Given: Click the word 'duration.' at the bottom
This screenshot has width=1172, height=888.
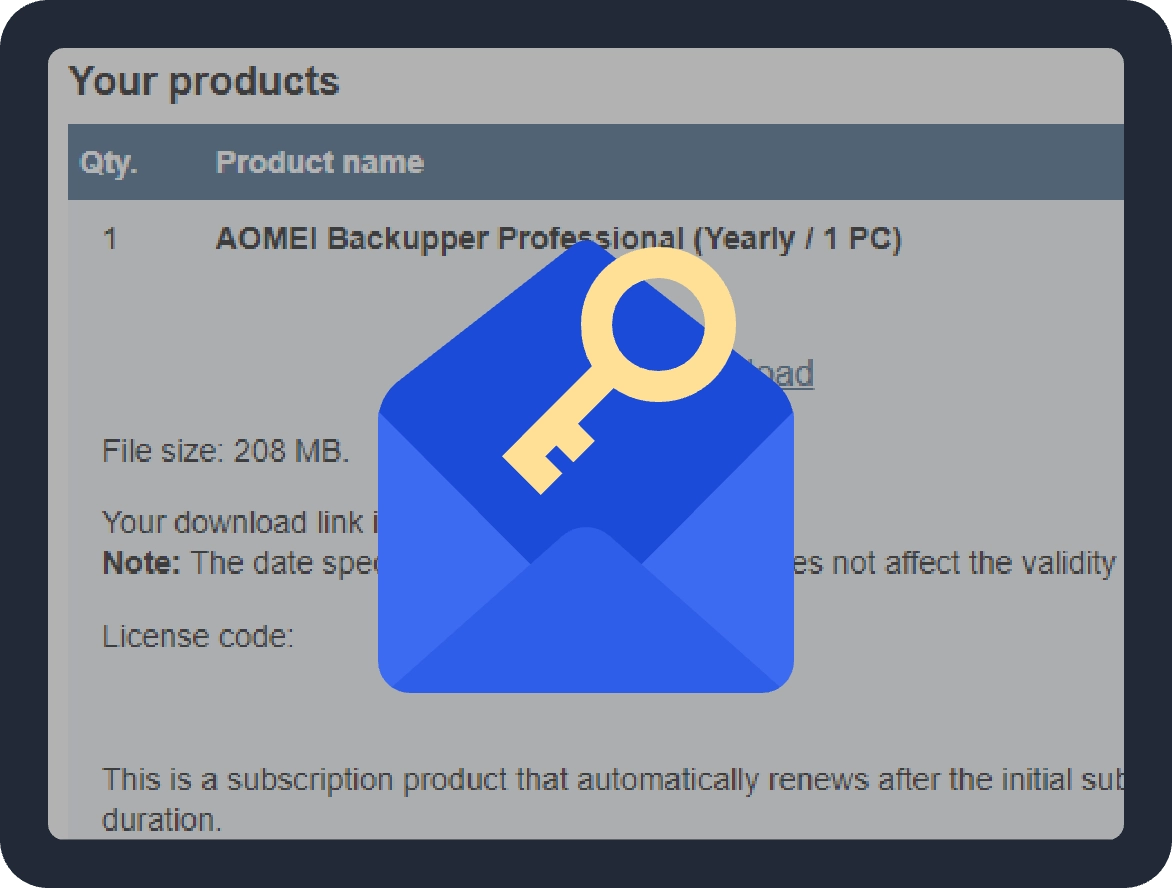Looking at the screenshot, I should 161,820.
